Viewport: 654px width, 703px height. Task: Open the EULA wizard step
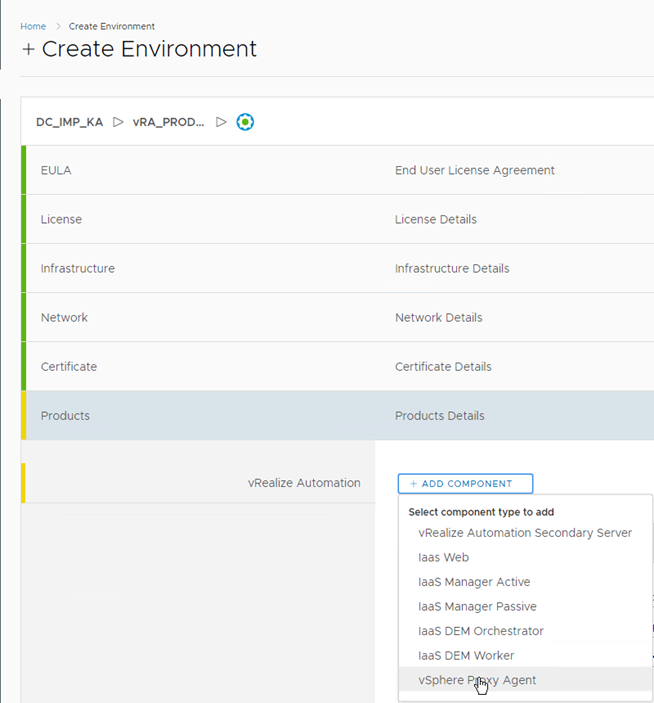(56, 170)
